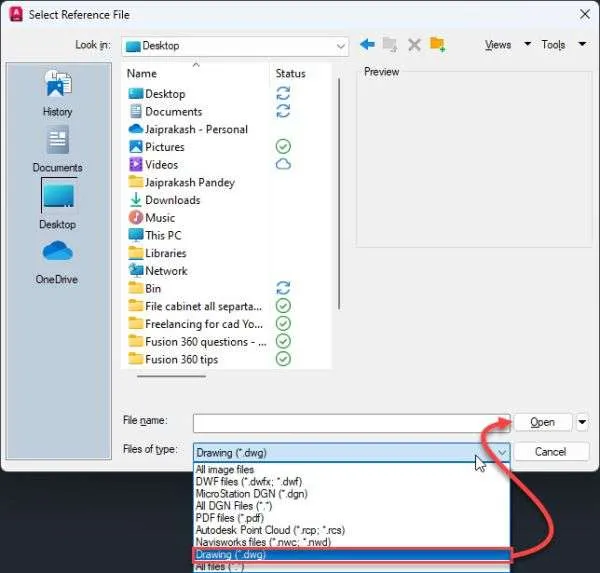This screenshot has height=573, width=600.
Task: Select Documents in the places sidebar
Action: tap(57, 150)
